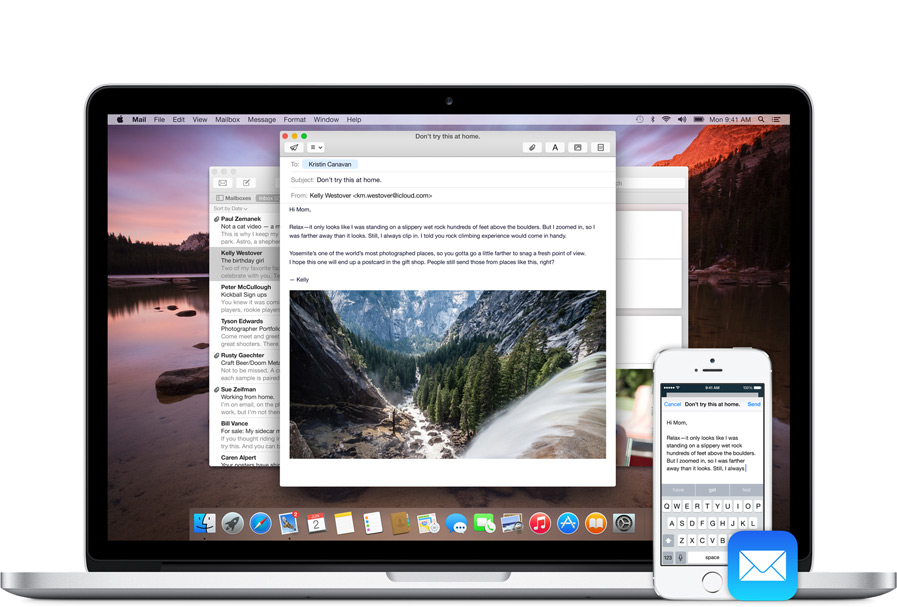
Task: Open Safari from the Dock
Action: [x=261, y=523]
